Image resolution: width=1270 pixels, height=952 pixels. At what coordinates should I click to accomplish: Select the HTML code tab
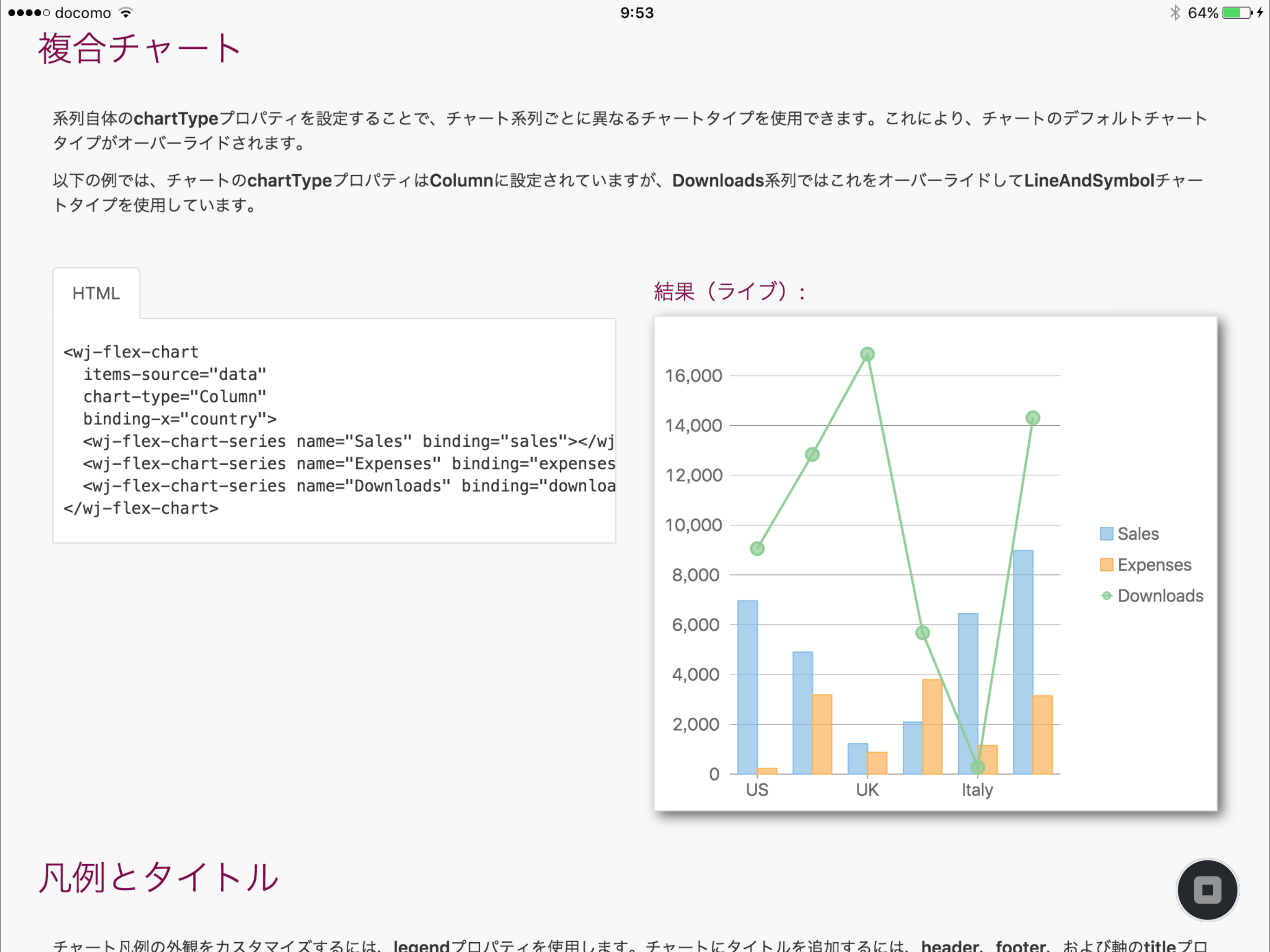(x=96, y=293)
